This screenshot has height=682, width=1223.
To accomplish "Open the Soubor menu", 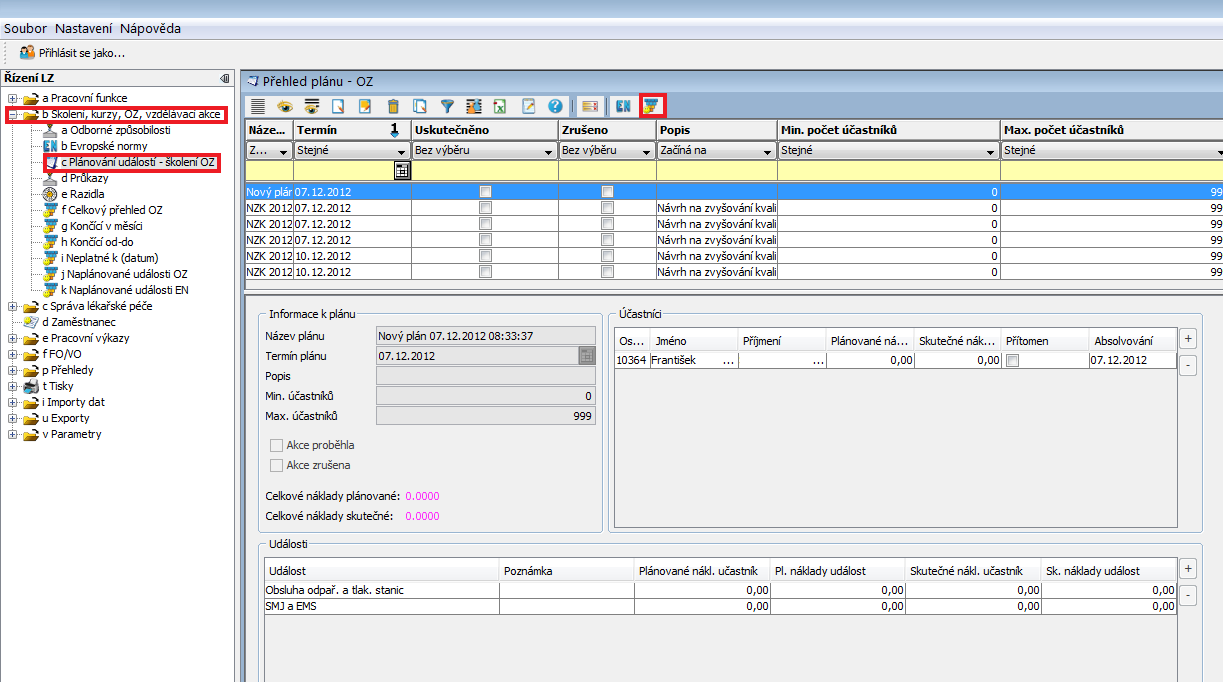I will point(25,29).
